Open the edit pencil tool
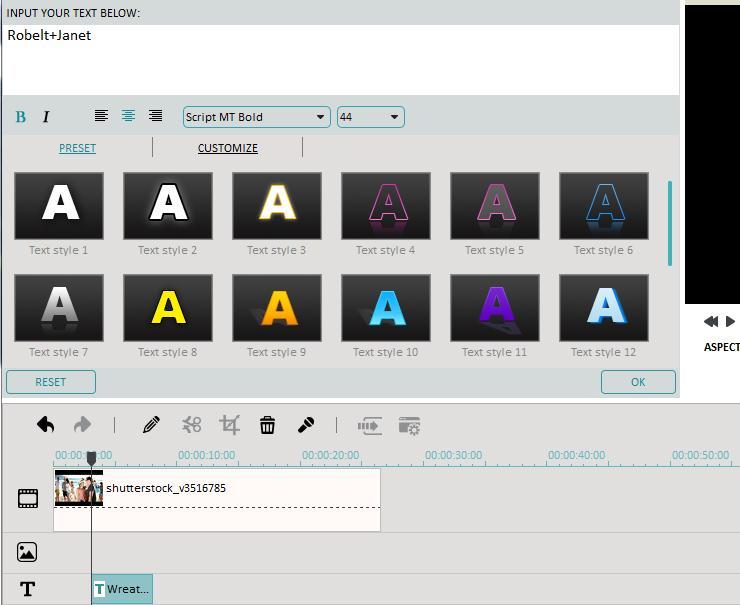This screenshot has width=740, height=605. pos(151,425)
